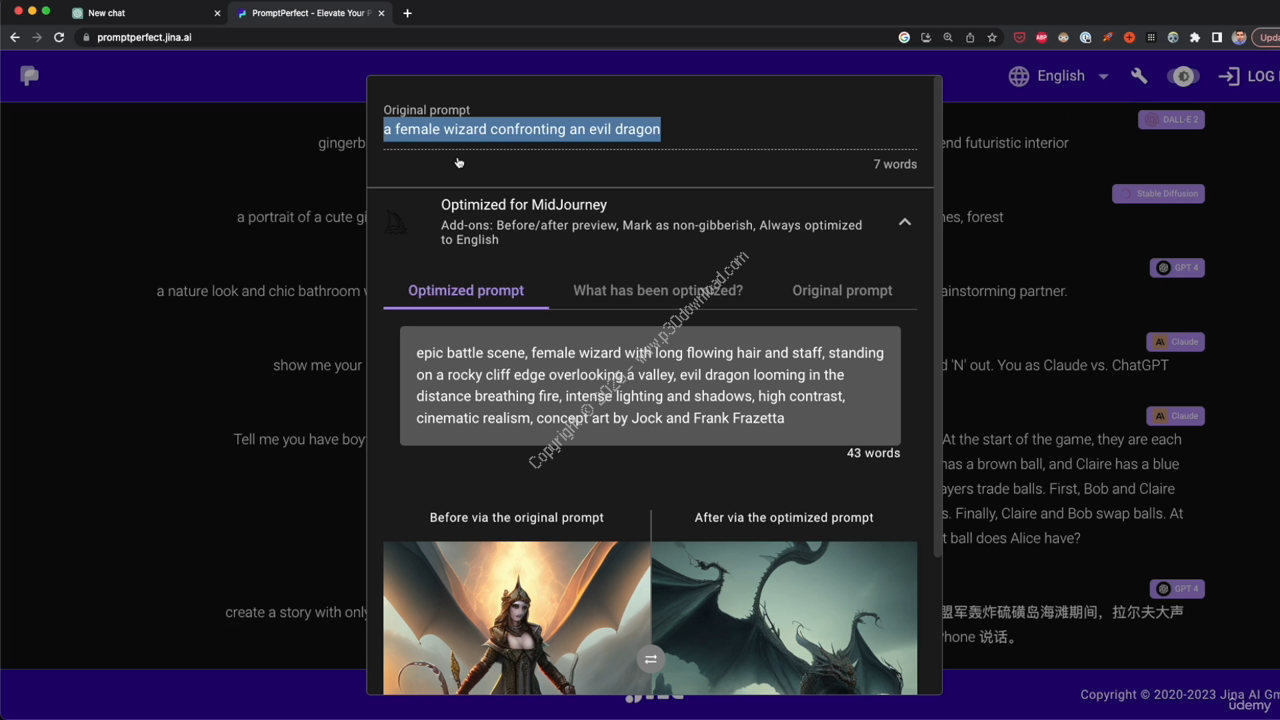
Task: Open a new browser tab with plus
Action: [407, 13]
